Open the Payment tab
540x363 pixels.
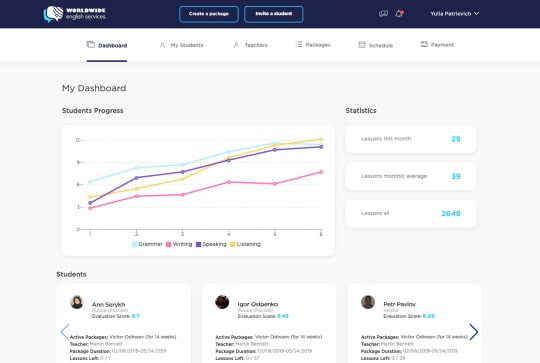coord(437,45)
